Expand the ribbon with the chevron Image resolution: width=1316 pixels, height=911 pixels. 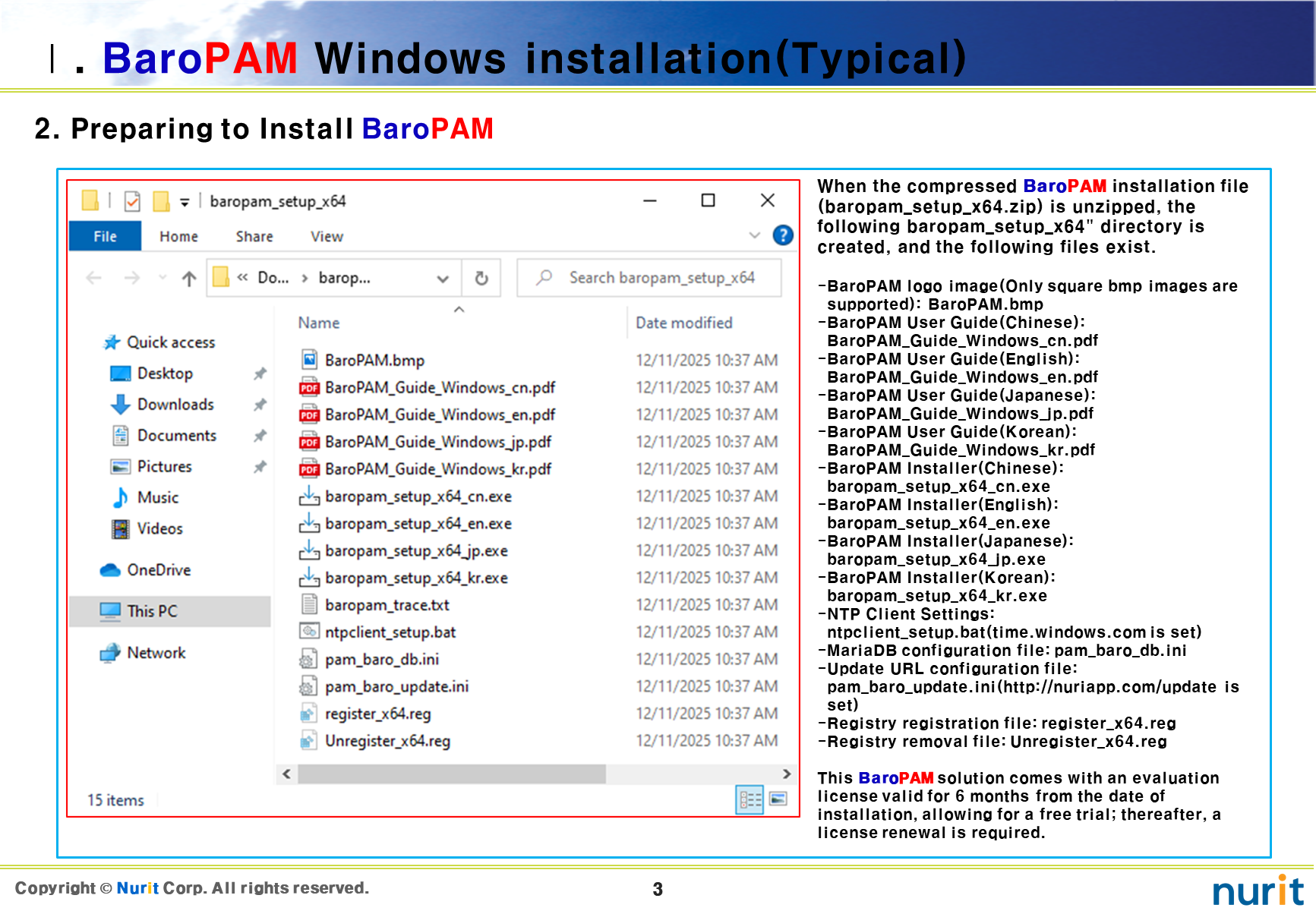click(x=754, y=235)
